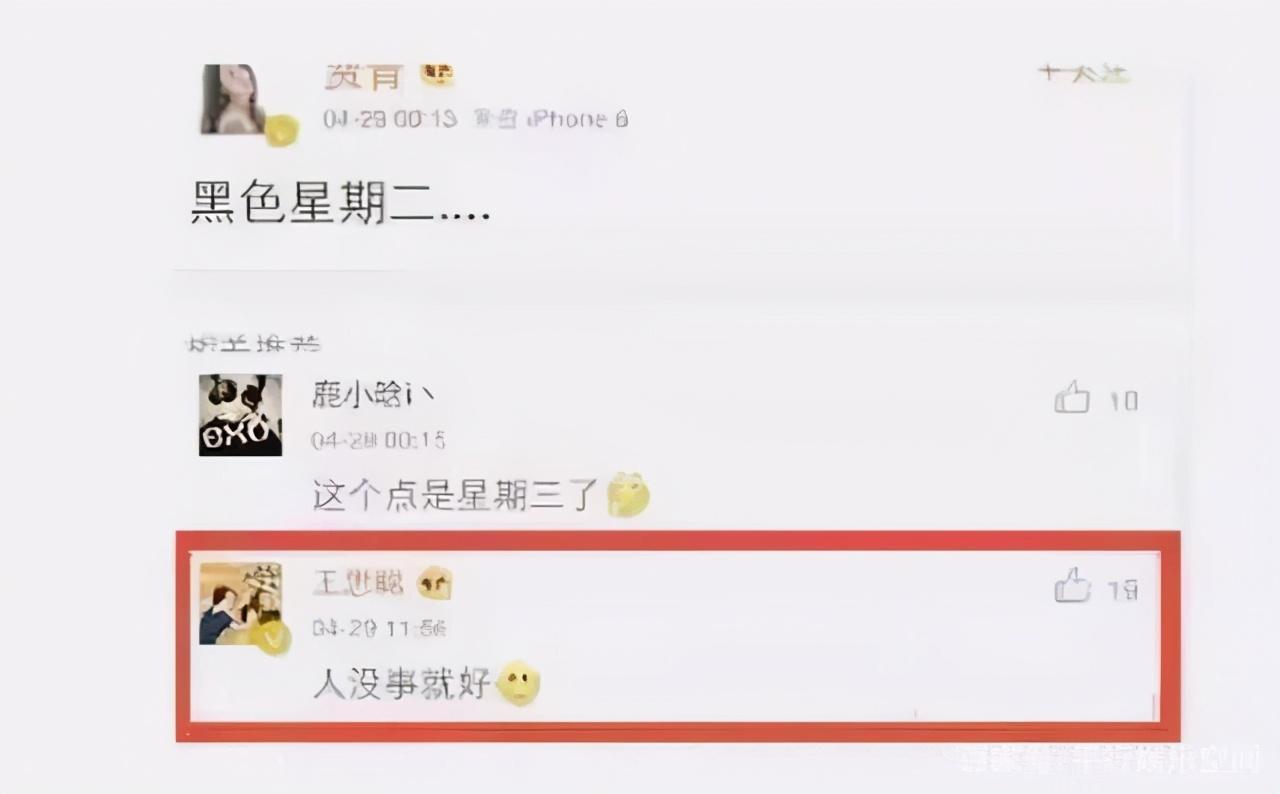Open the iPhone 6 source link
The image size is (1280, 794).
pyautogui.click(x=577, y=119)
